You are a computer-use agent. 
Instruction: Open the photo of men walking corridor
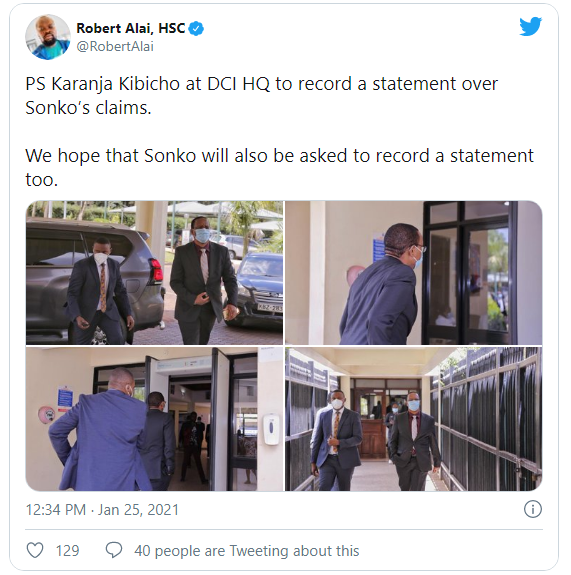coord(414,419)
